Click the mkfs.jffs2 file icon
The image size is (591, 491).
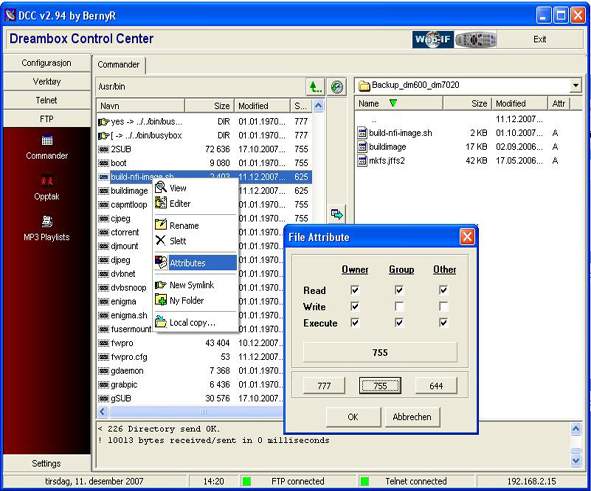point(362,161)
